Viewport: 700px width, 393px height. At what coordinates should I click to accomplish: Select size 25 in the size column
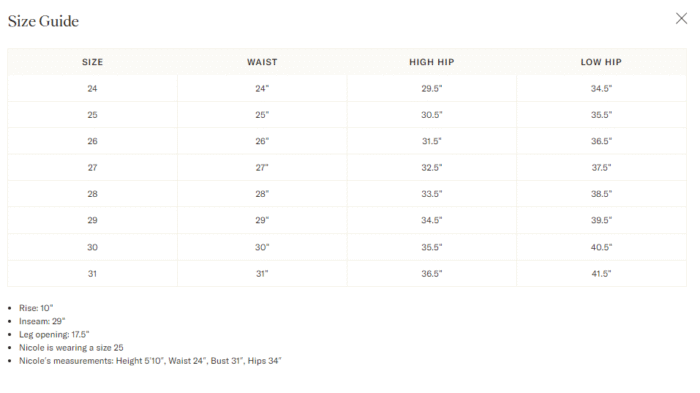pyautogui.click(x=92, y=115)
